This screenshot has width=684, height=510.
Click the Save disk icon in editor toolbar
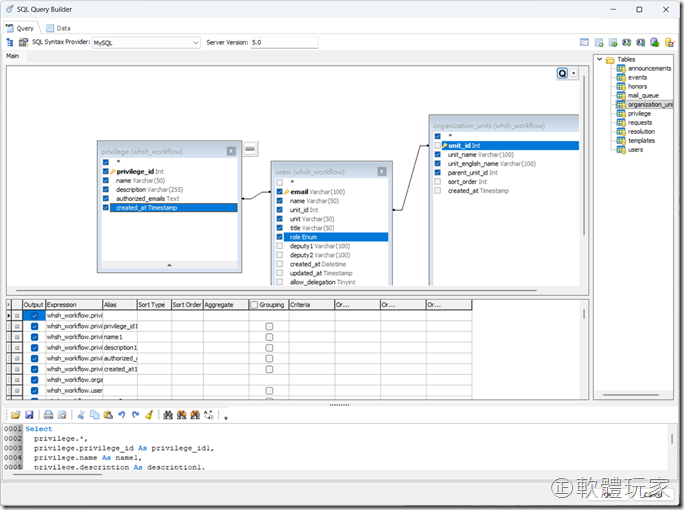tap(30, 414)
